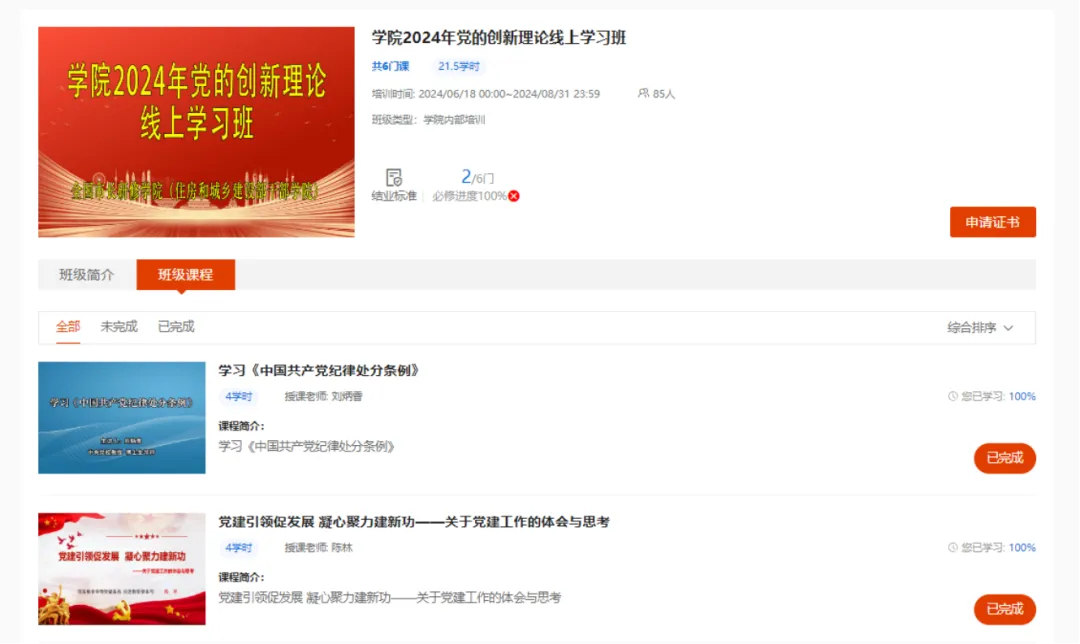Show only 已完成 courses filter

point(176,326)
